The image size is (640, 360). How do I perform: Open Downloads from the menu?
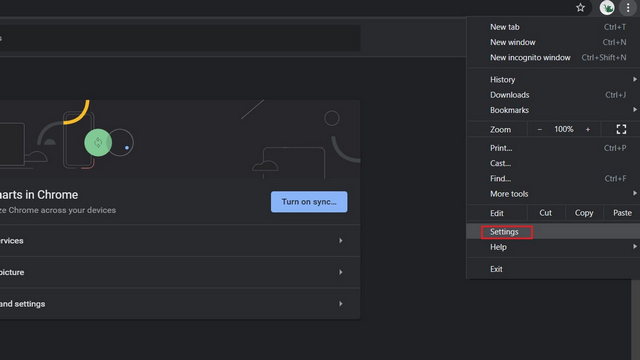click(x=553, y=95)
